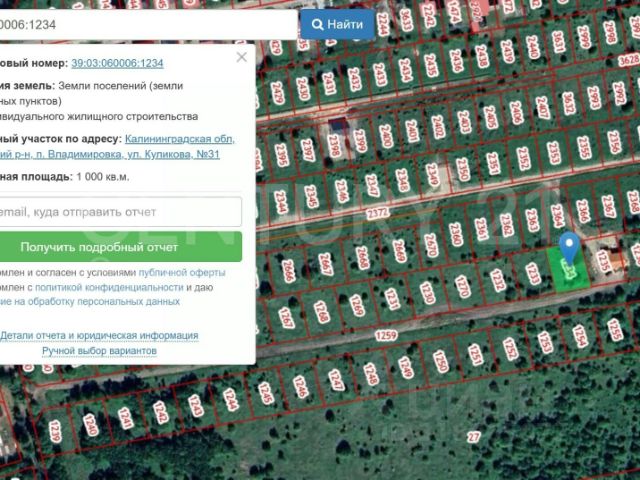
Task: Select parcel labeled 1254 on map
Action: click(x=580, y=336)
